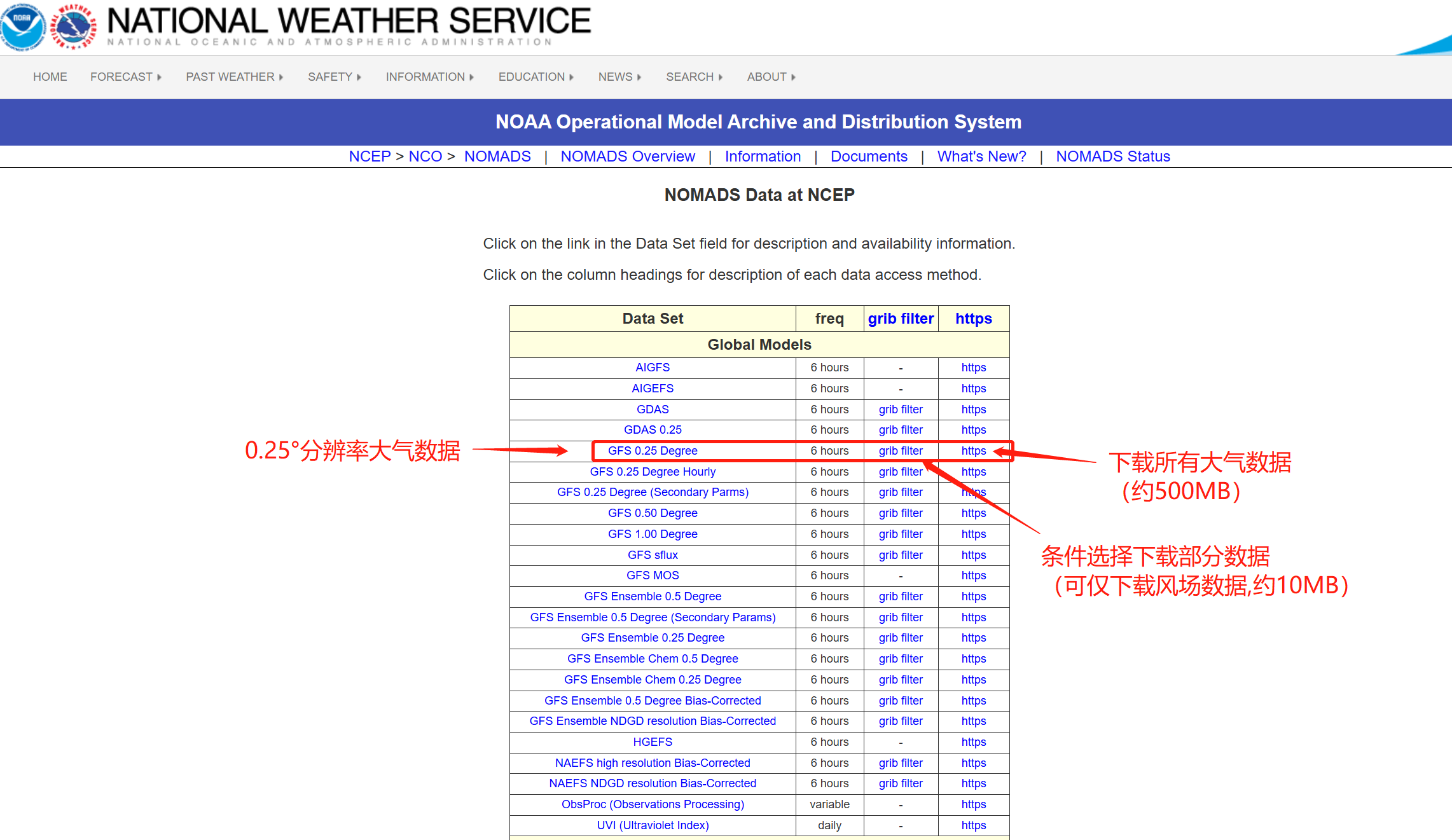The height and width of the screenshot is (840, 1452).
Task: Open GFS Ensemble 0.5 Degree Bias-Corrected link
Action: [653, 701]
